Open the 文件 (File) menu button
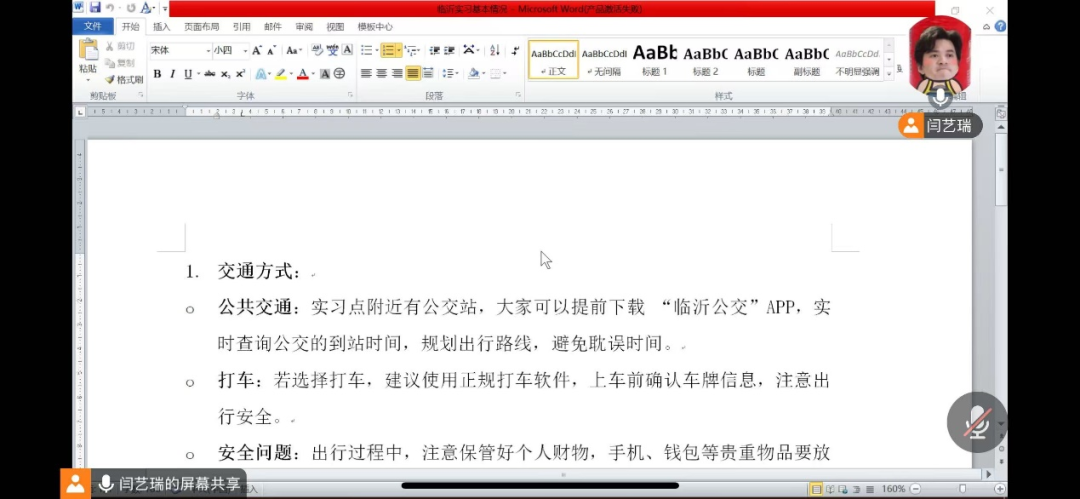Image resolution: width=1080 pixels, height=499 pixels. click(92, 27)
